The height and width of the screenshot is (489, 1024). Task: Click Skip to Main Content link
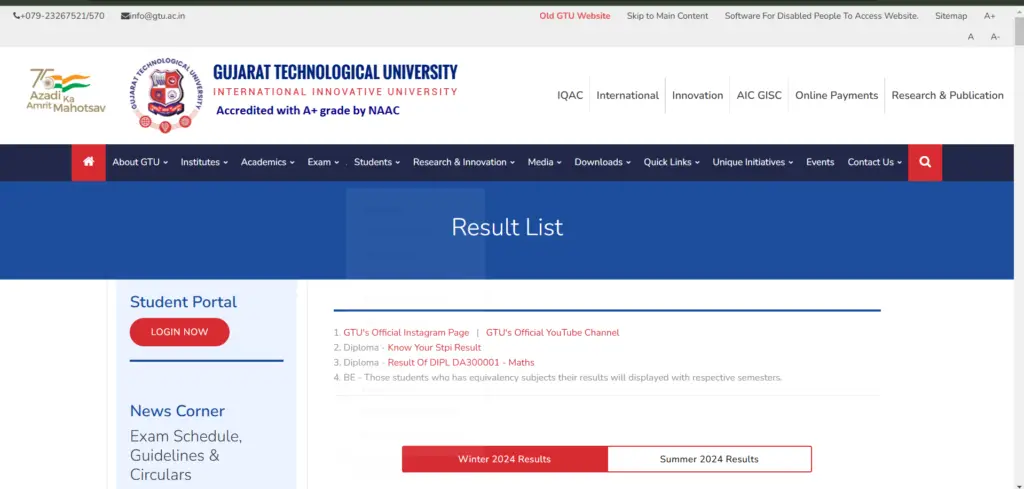click(667, 16)
